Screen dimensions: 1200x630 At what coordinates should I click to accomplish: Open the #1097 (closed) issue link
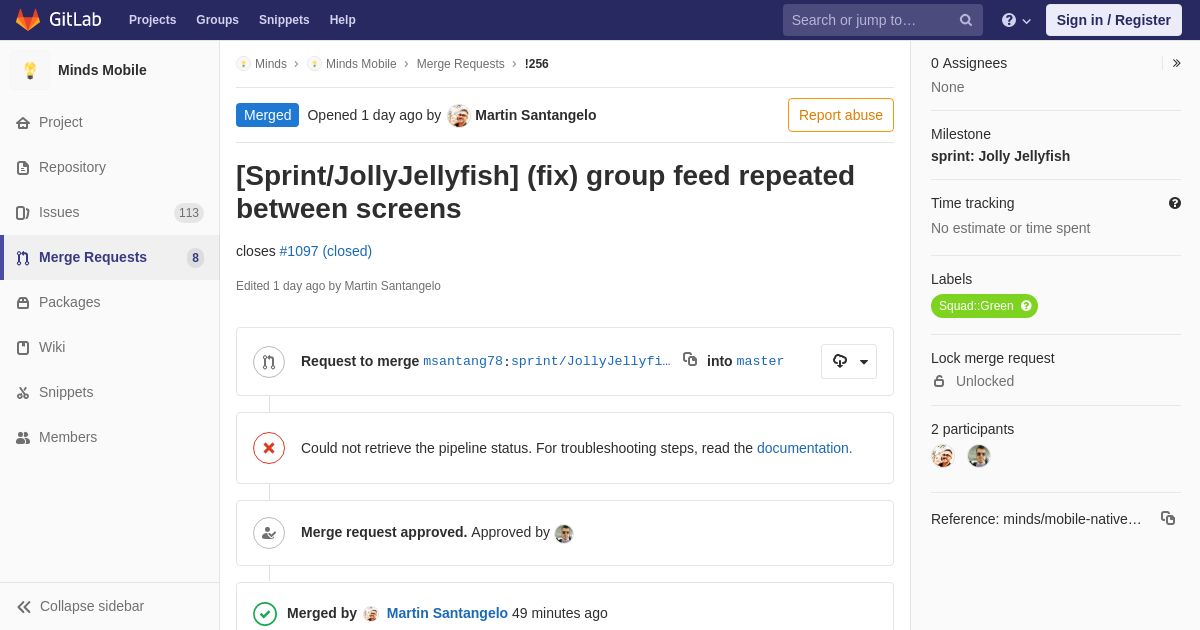point(326,251)
